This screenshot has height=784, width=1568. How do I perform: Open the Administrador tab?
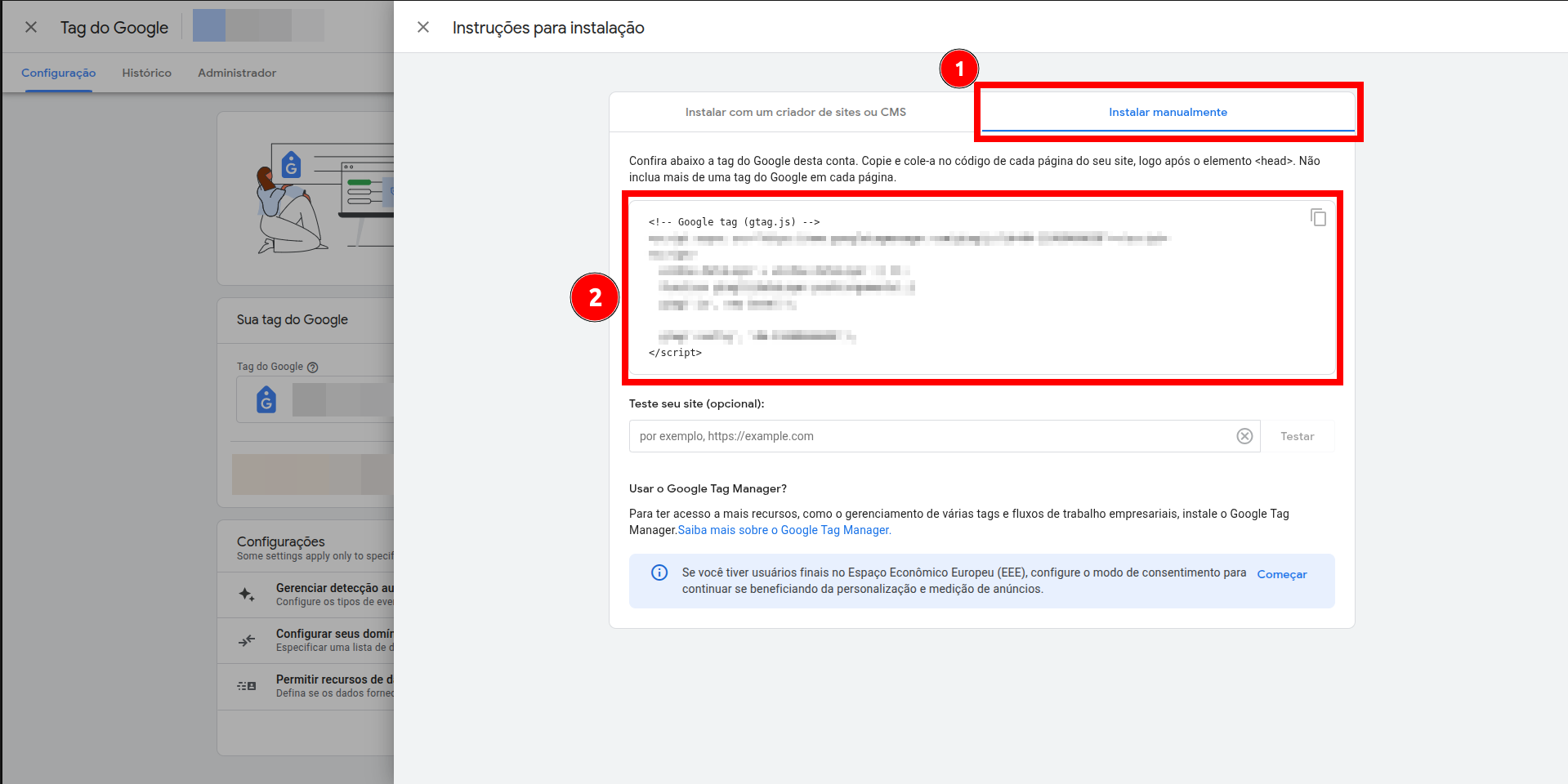[237, 73]
